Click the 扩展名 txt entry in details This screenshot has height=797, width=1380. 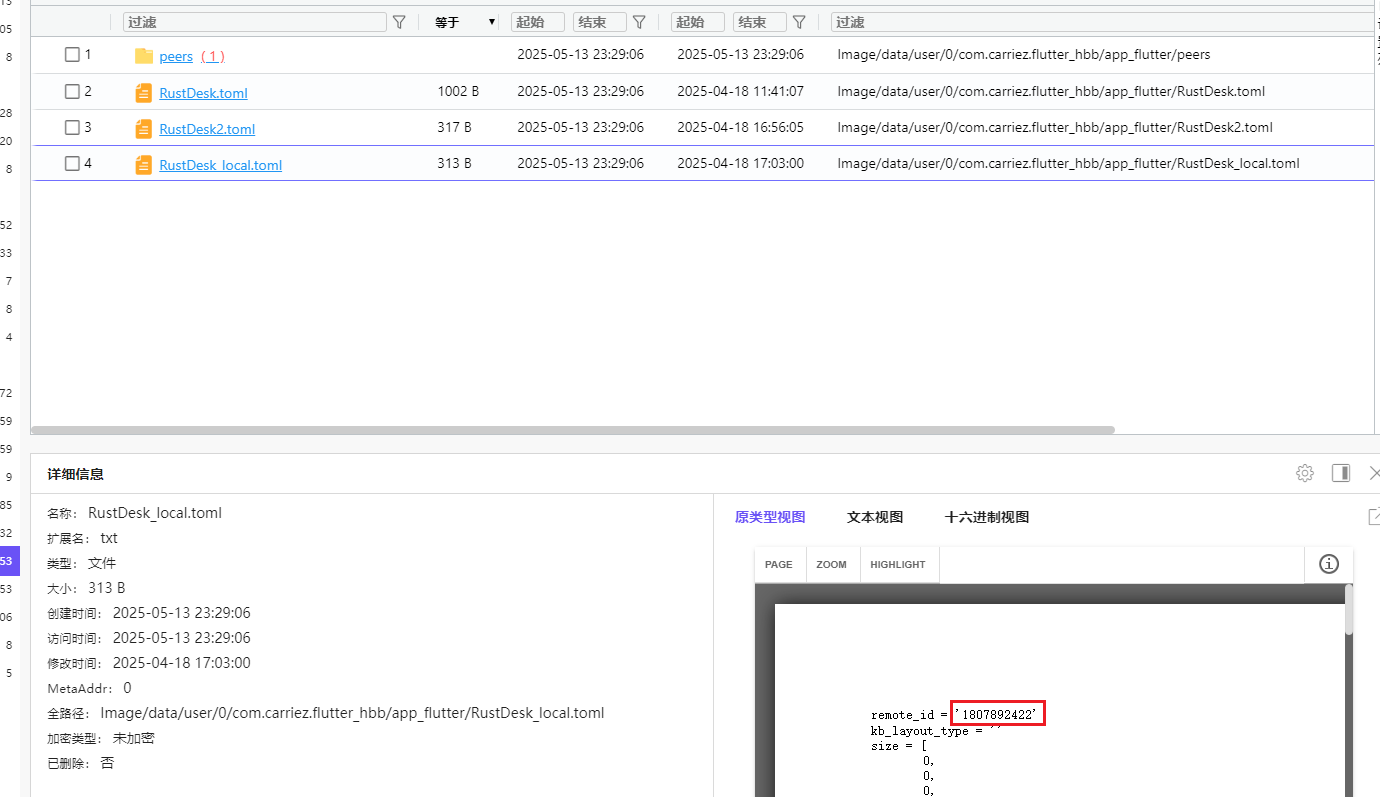click(82, 538)
